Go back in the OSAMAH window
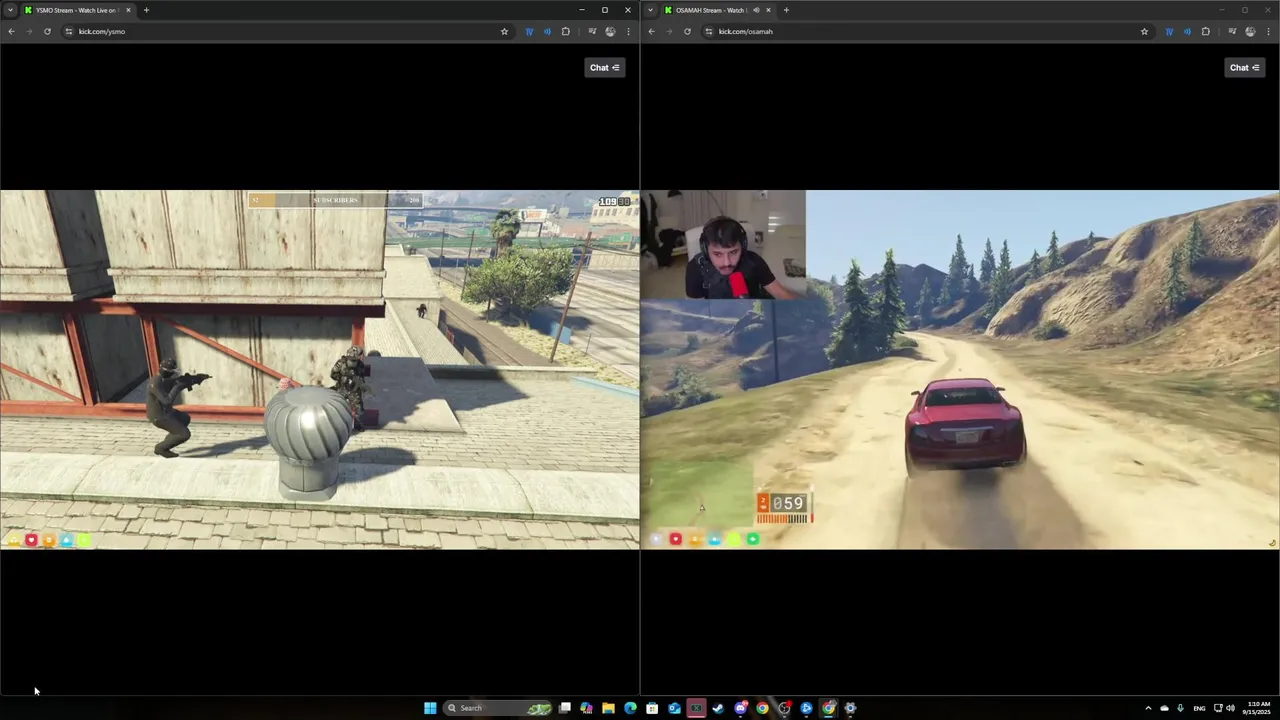The height and width of the screenshot is (720, 1280). (651, 31)
